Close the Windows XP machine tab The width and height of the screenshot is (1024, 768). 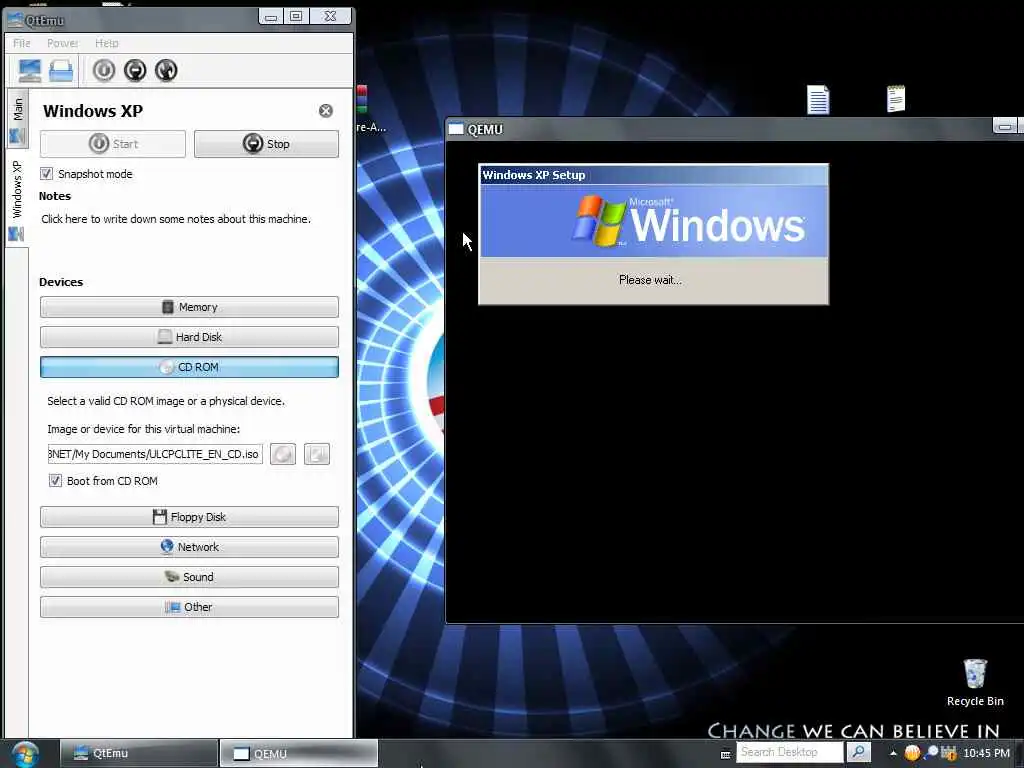(x=325, y=111)
